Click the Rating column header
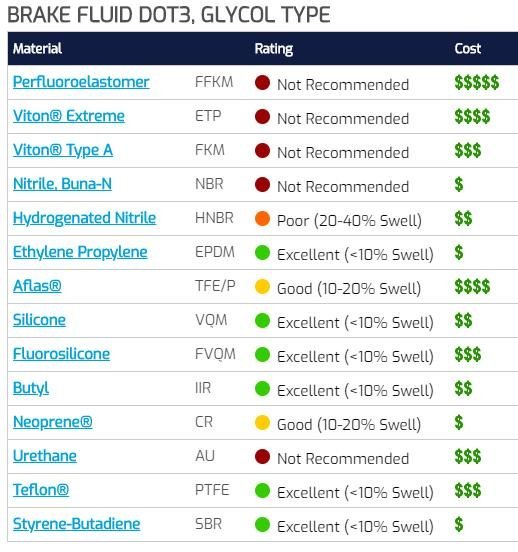Viewport: 518px width, 552px height. 274,49
